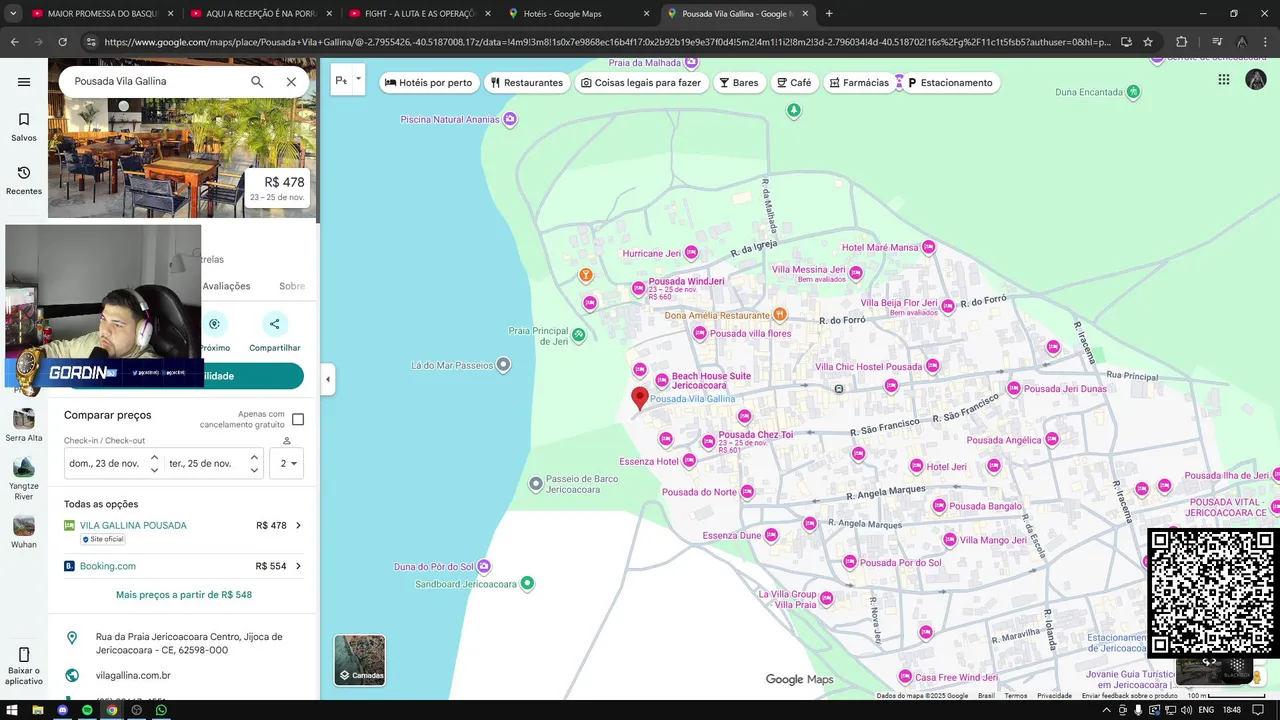Viewport: 1280px width, 720px height.
Task: Click Baixar o aplicativo phone icon
Action: click(x=24, y=655)
